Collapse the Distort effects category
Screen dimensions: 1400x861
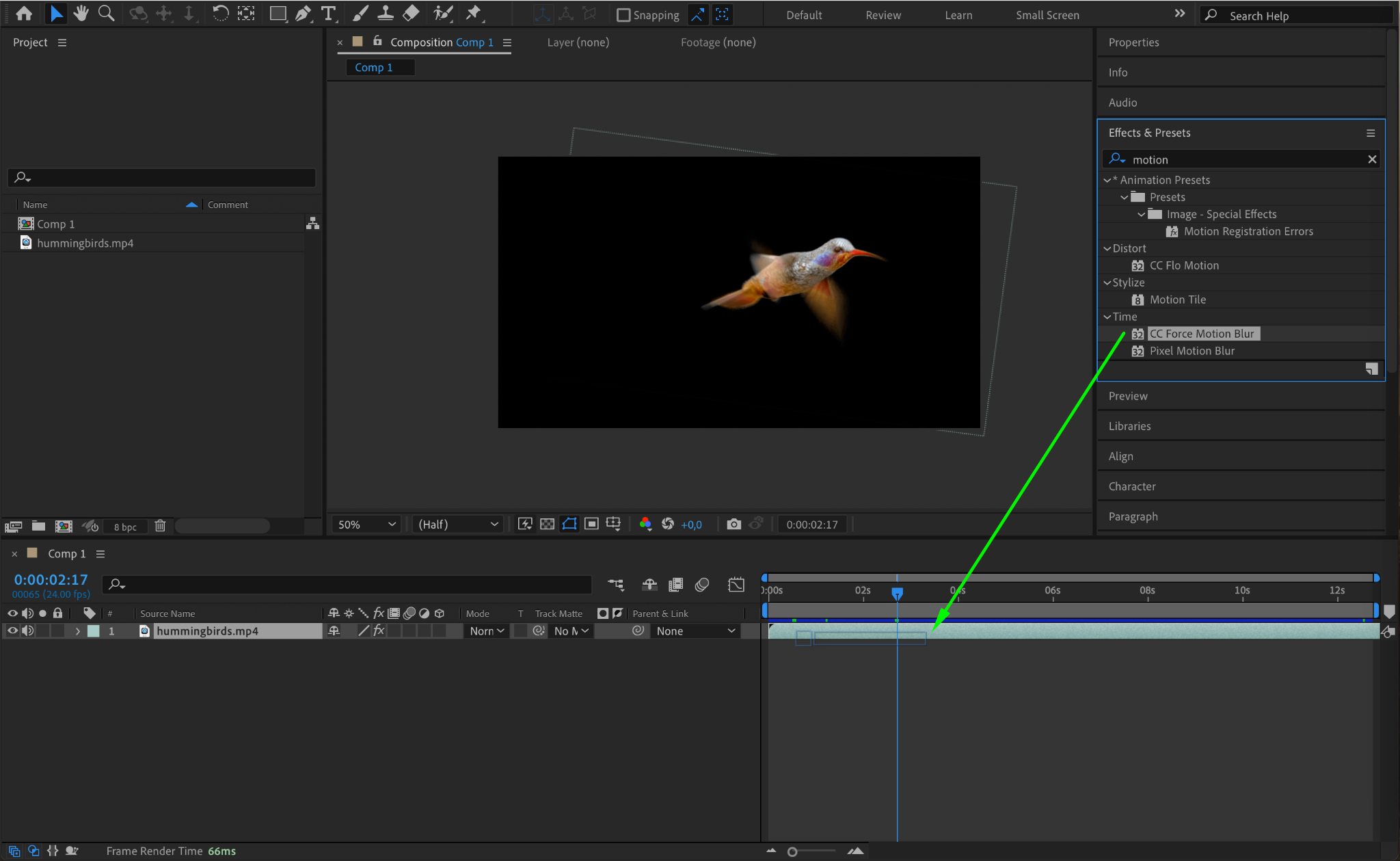click(1107, 248)
